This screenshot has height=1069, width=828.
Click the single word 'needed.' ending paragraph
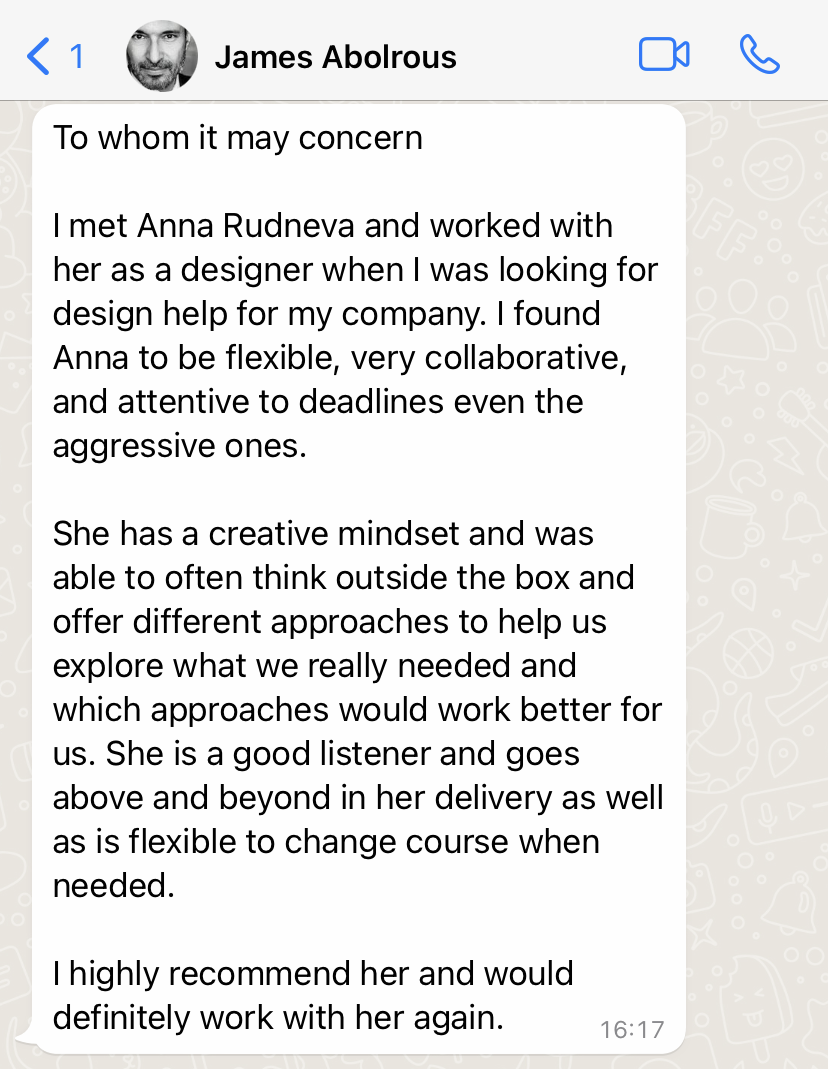114,886
